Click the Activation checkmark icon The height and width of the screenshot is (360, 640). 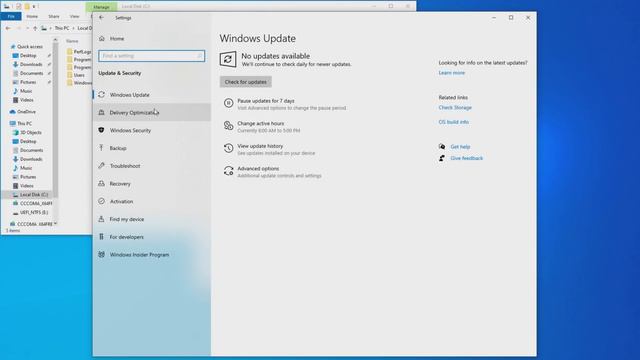coord(101,201)
